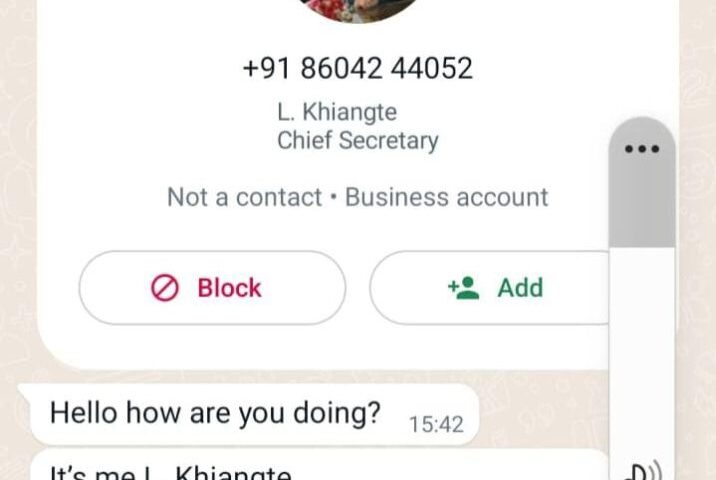
Task: Click the beige chat wallpaper background
Action: click(18, 228)
